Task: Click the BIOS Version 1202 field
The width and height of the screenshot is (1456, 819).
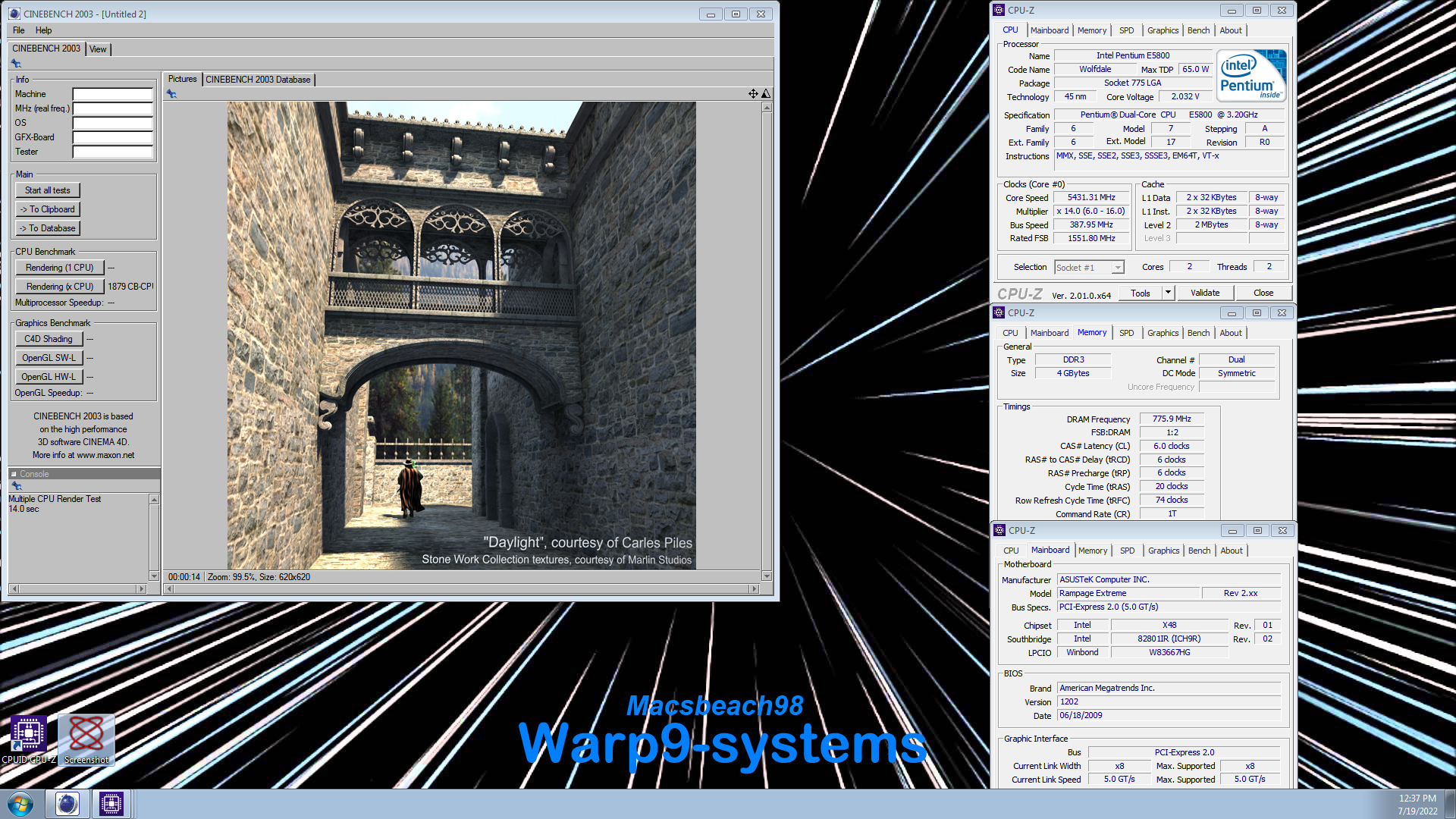Action: coord(1169,701)
